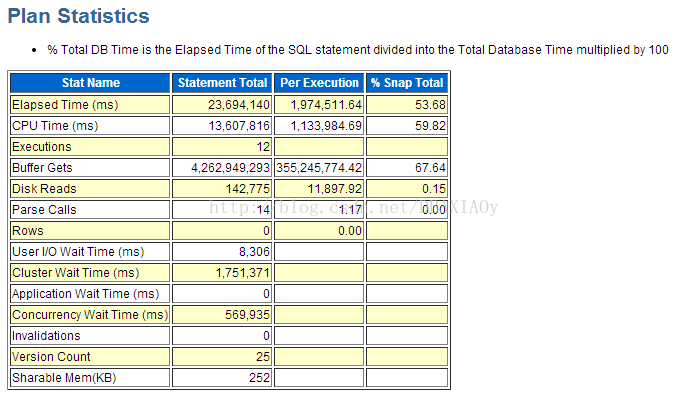Click the Rows stat name cell
688x393 pixels.
coord(90,231)
